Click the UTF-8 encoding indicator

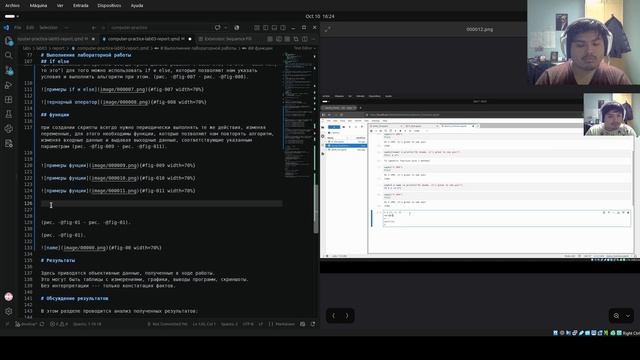pos(248,324)
